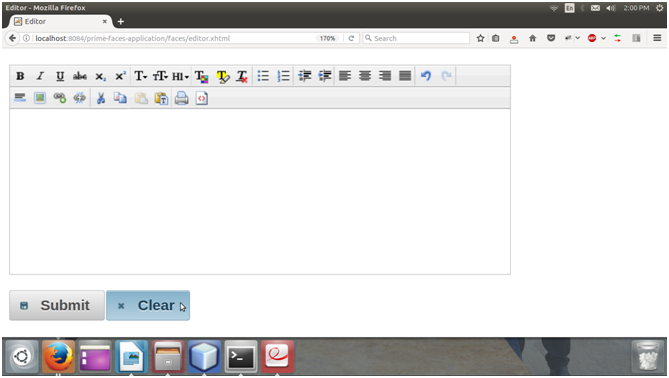669x378 pixels.
Task: Apply strikethrough to text
Action: click(80, 76)
